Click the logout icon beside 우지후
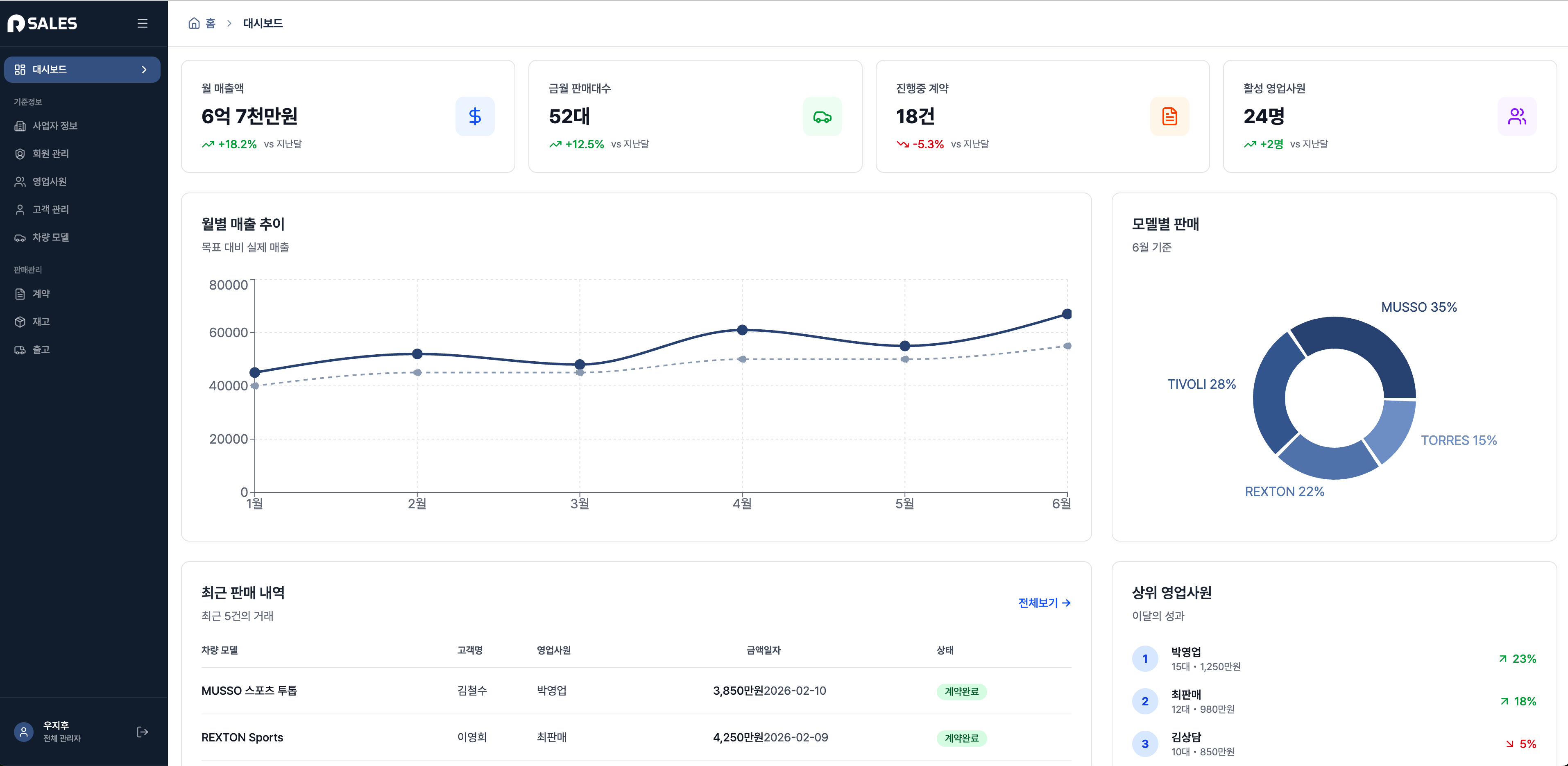1568x766 pixels. pos(143,732)
